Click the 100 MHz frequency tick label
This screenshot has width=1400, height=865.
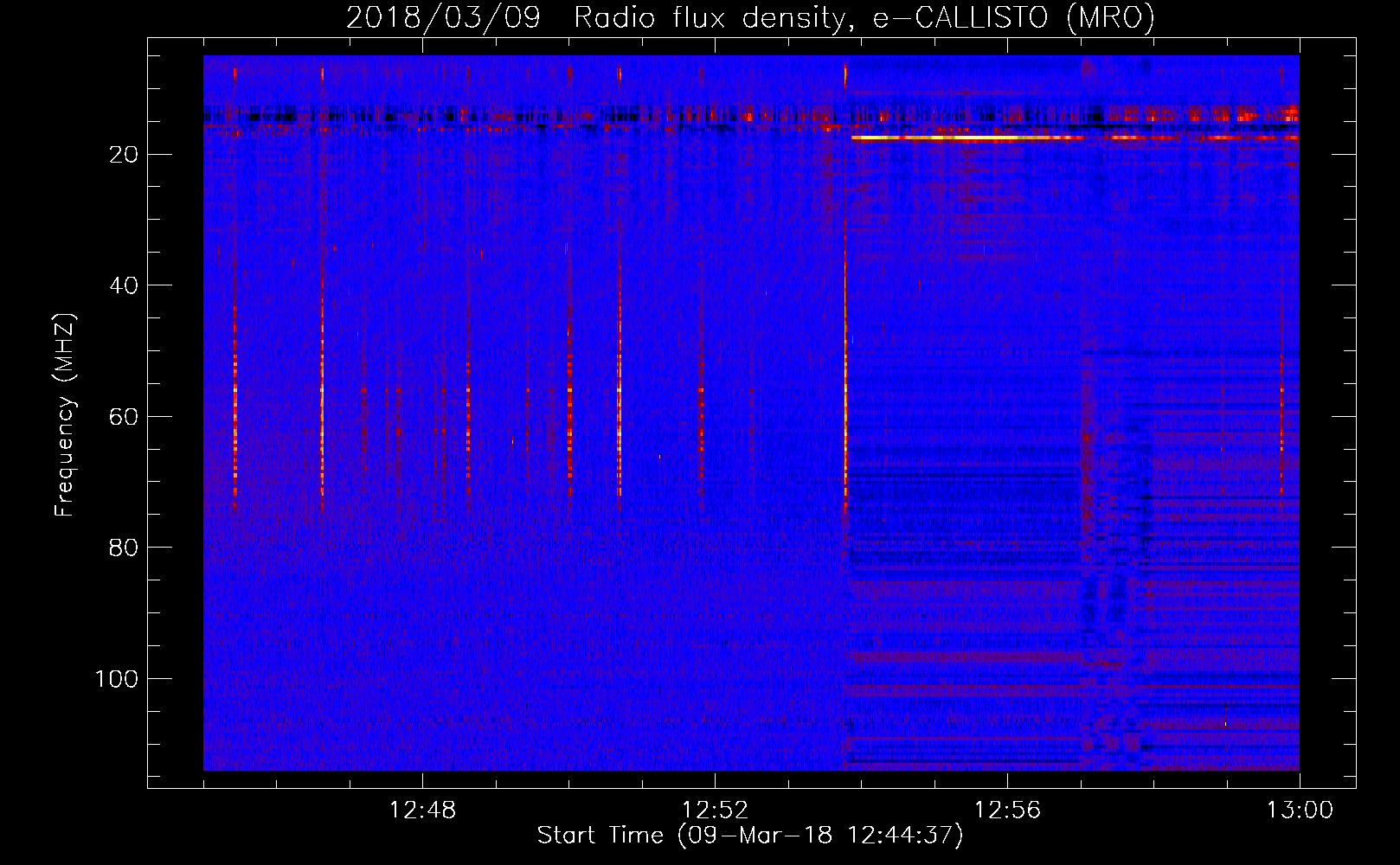click(x=117, y=679)
